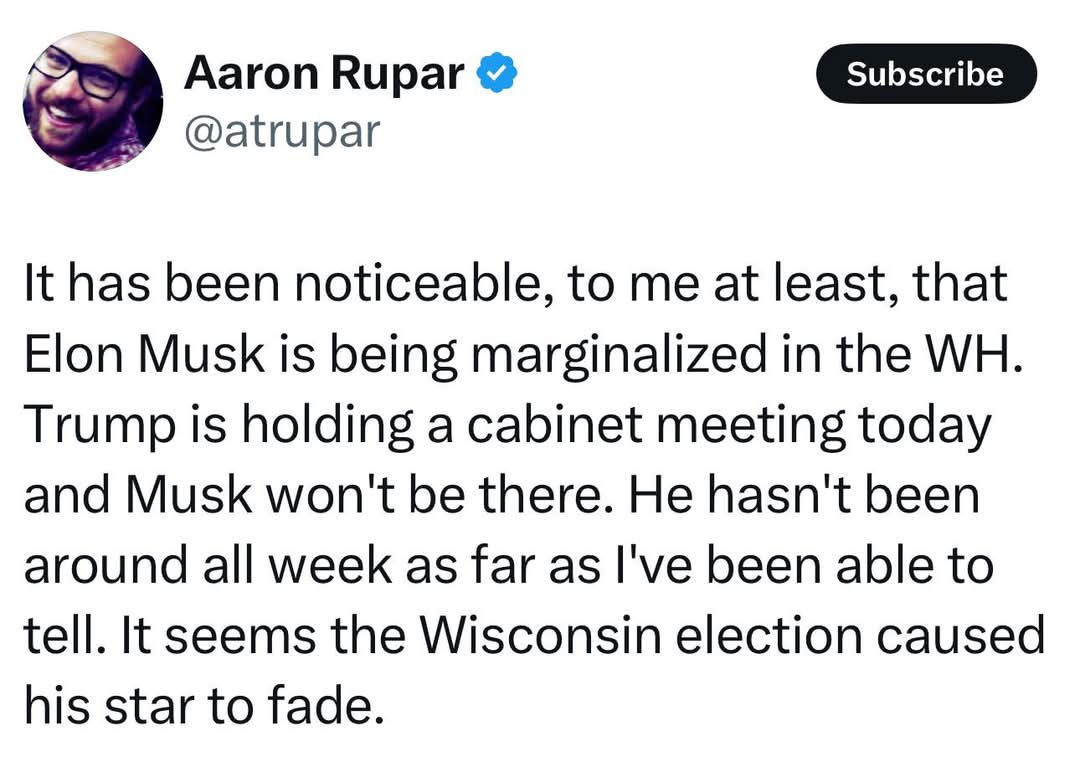Image resolution: width=1080 pixels, height=762 pixels.
Task: Click the blue verified checkmark badge
Action: pyautogui.click(x=497, y=73)
